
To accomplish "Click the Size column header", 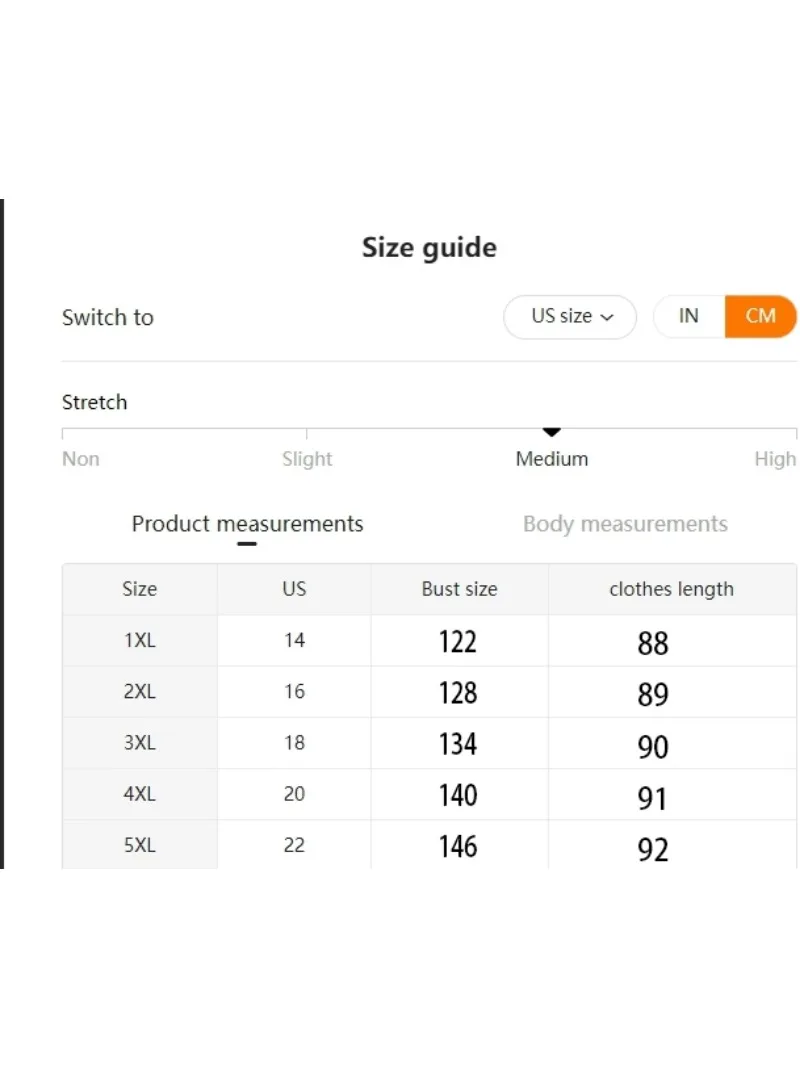I will (x=139, y=589).
